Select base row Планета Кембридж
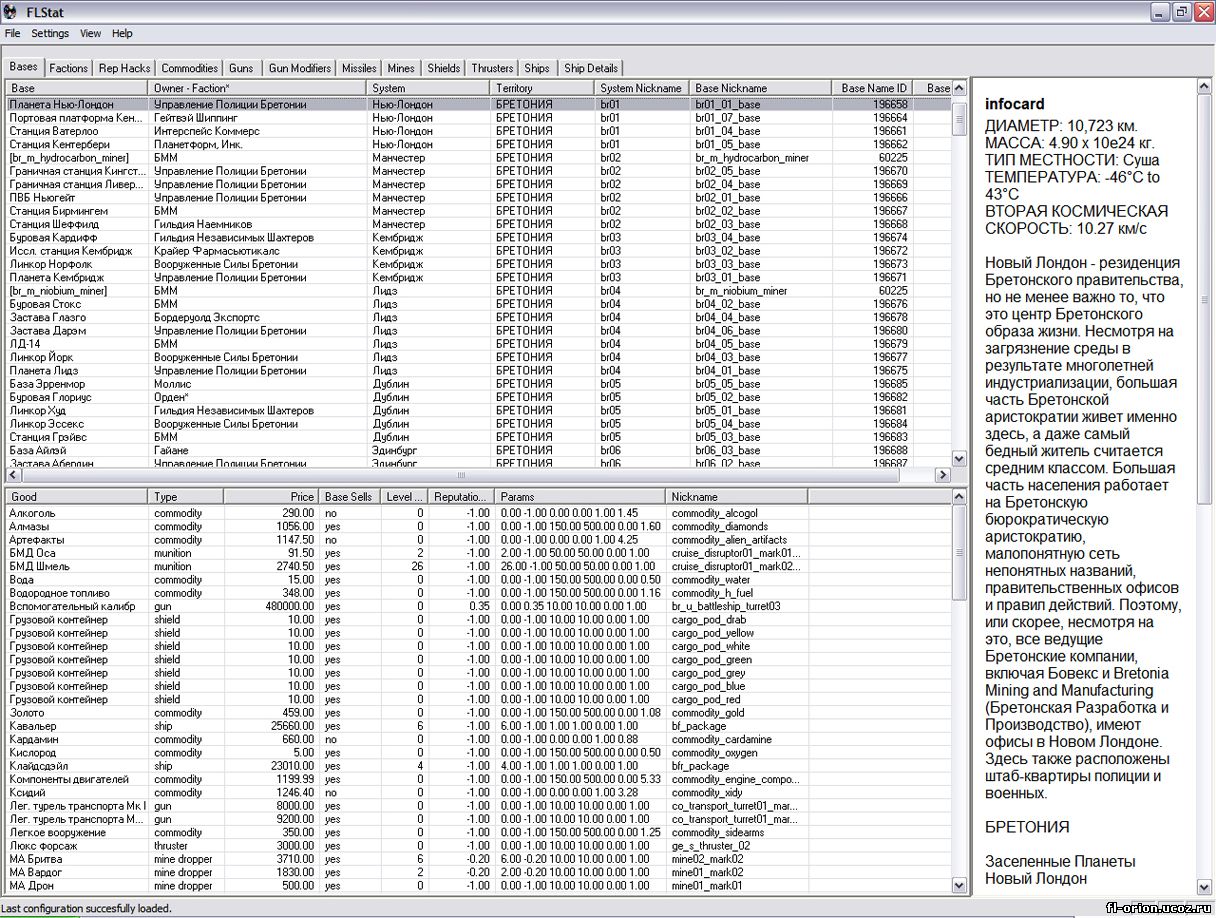Screen dimensions: 1216x918 tap(478, 277)
